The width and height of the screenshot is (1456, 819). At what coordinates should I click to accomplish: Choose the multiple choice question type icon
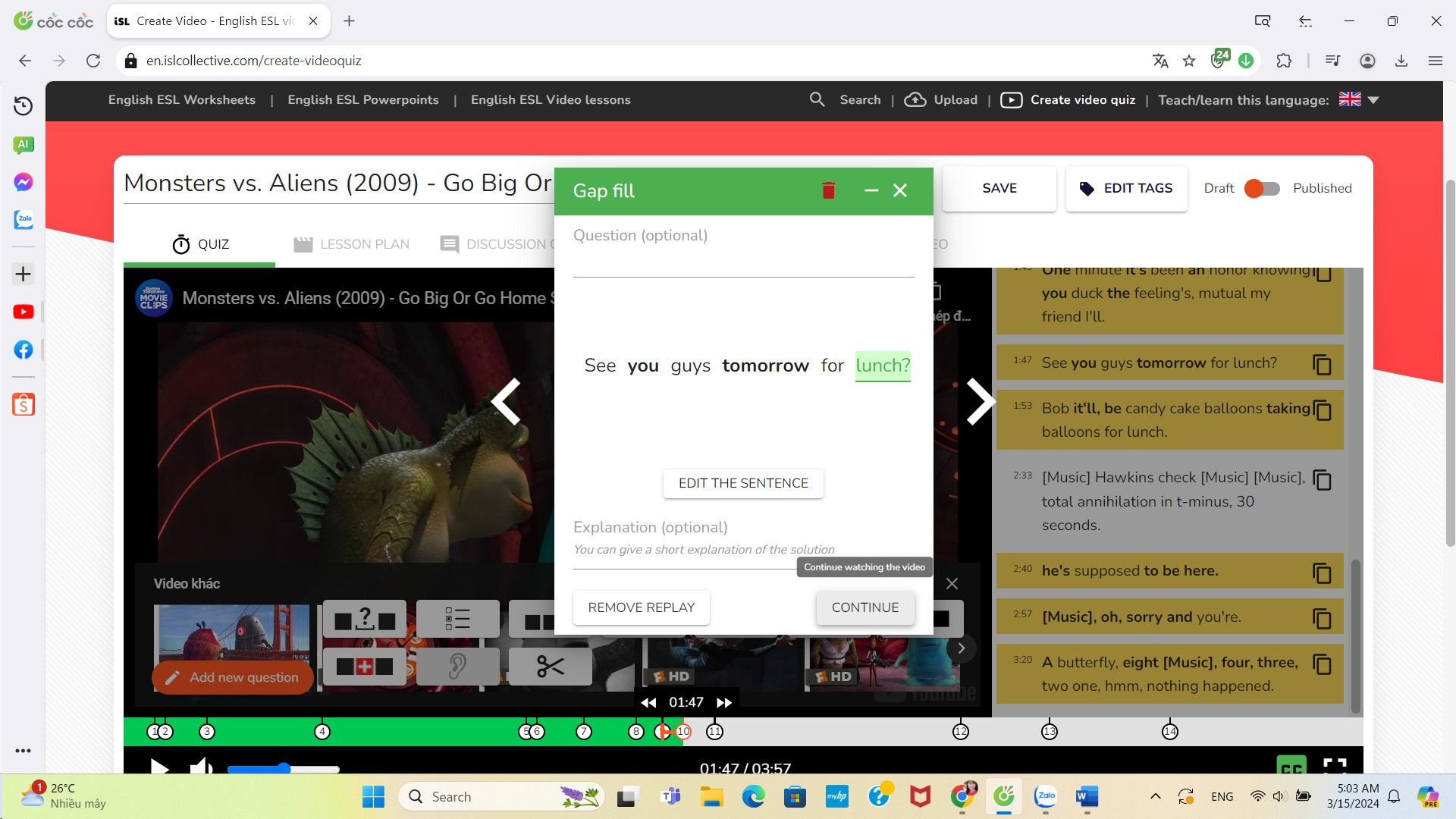457,619
